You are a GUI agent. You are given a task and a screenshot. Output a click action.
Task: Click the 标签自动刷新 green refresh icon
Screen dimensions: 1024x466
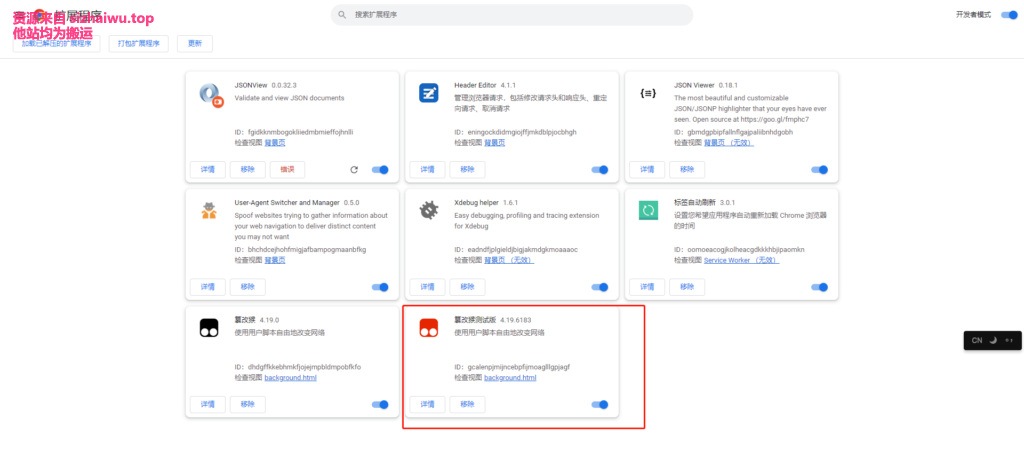point(648,210)
